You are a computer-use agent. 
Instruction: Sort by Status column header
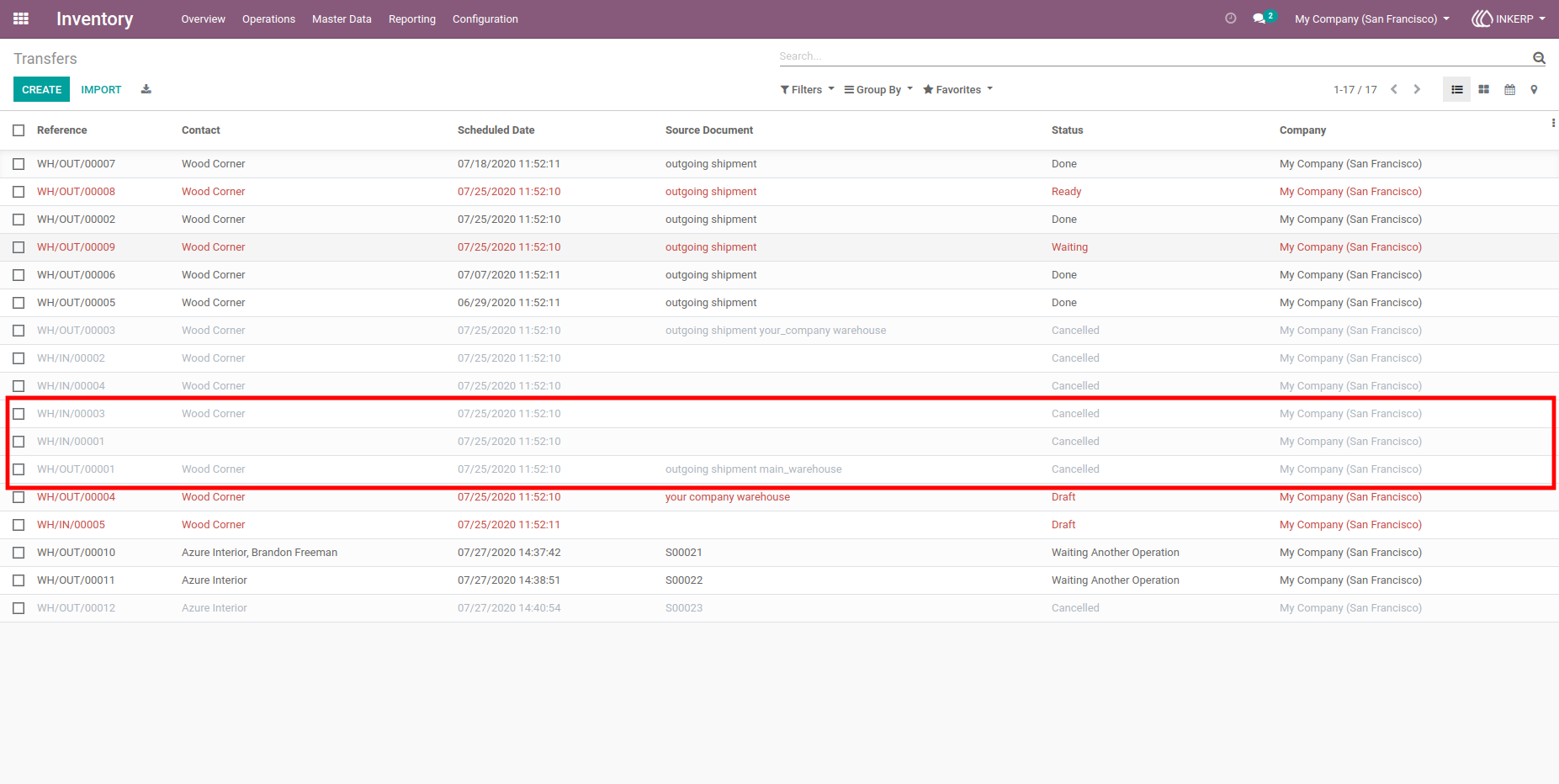point(1067,130)
